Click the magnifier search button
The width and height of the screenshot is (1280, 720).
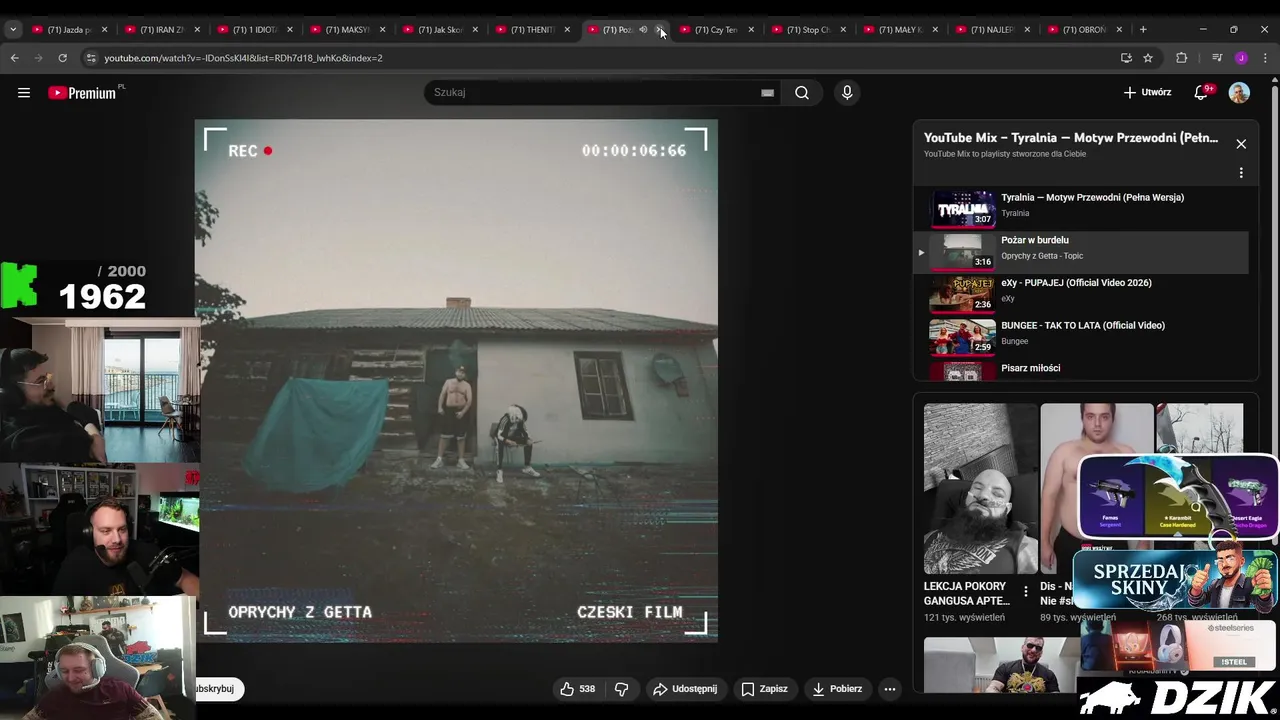(x=802, y=93)
